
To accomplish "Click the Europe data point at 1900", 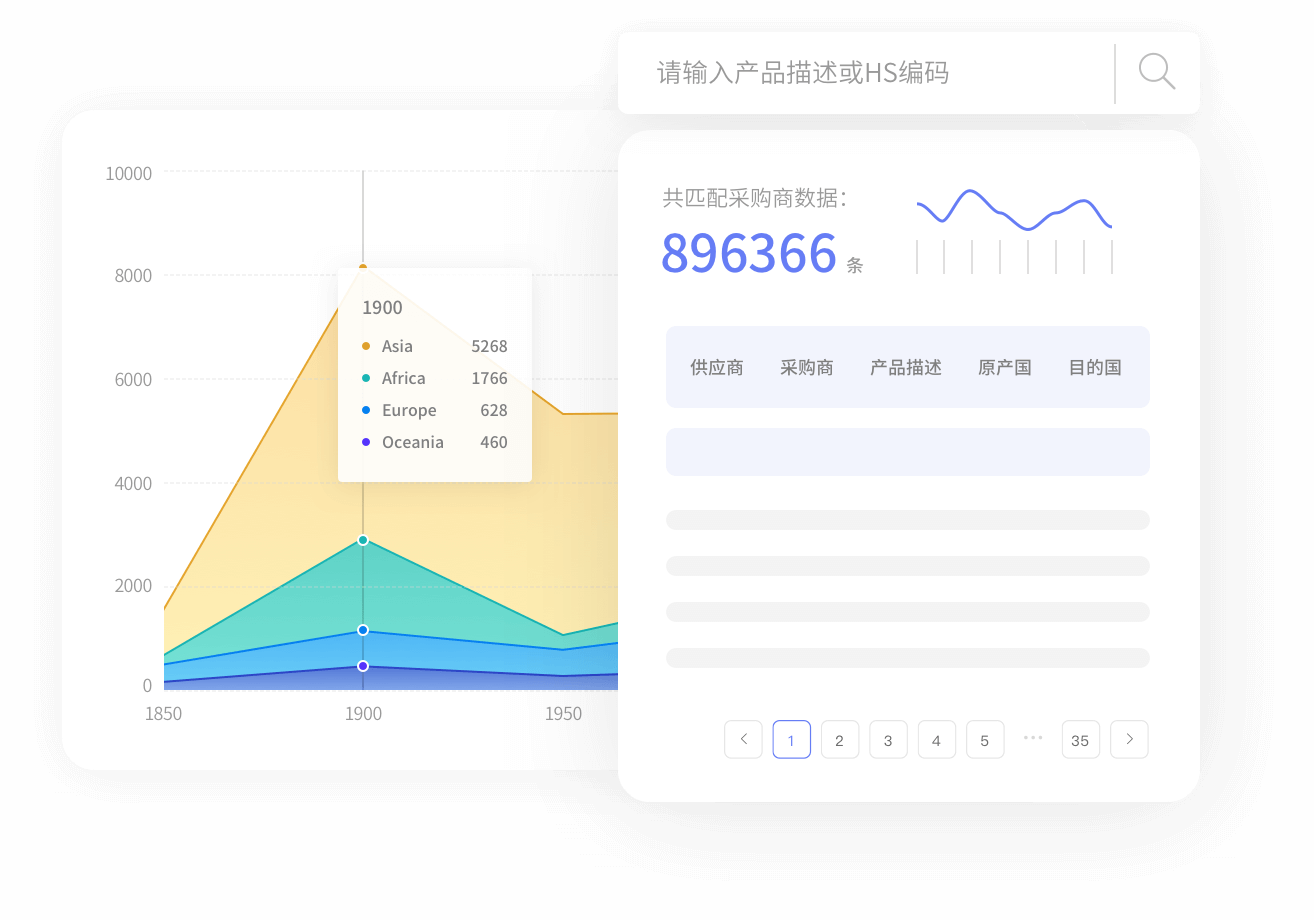I will pyautogui.click(x=363, y=630).
